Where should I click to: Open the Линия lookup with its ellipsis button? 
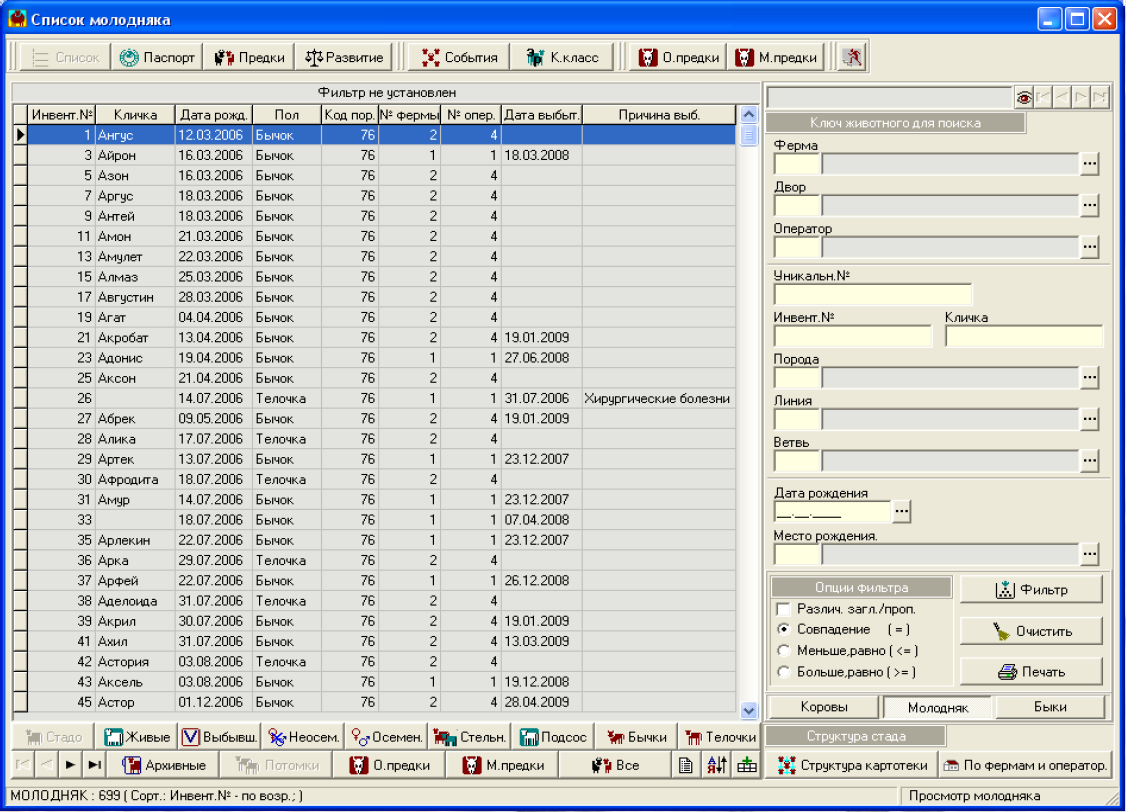tap(1089, 419)
